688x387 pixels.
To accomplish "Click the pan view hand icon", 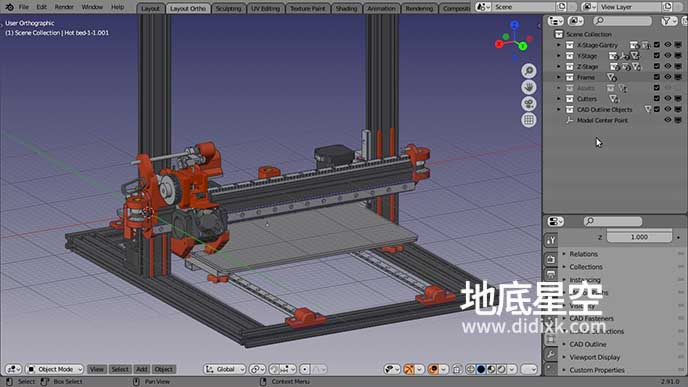I will [529, 87].
